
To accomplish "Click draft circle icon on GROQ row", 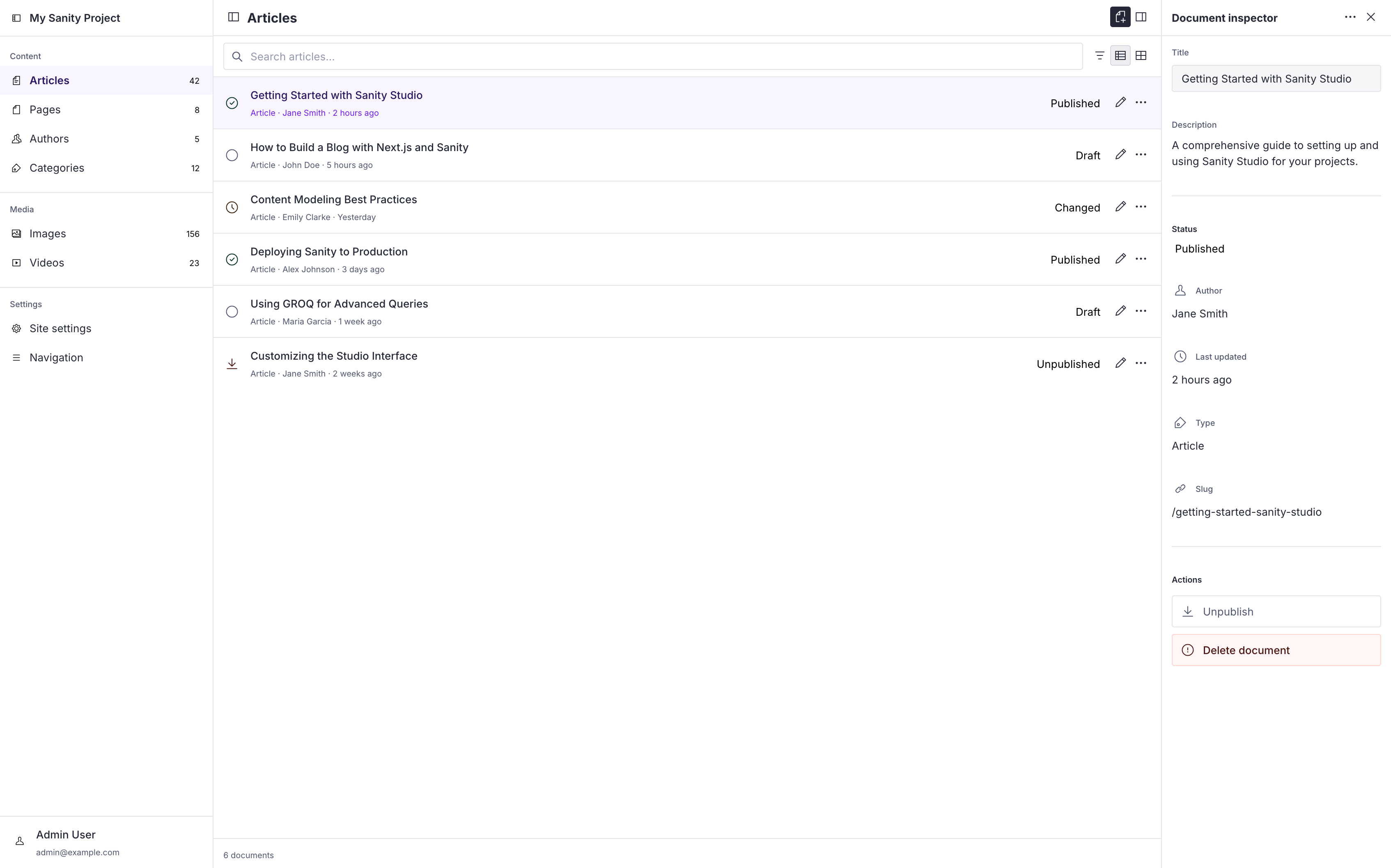I will coord(232,312).
